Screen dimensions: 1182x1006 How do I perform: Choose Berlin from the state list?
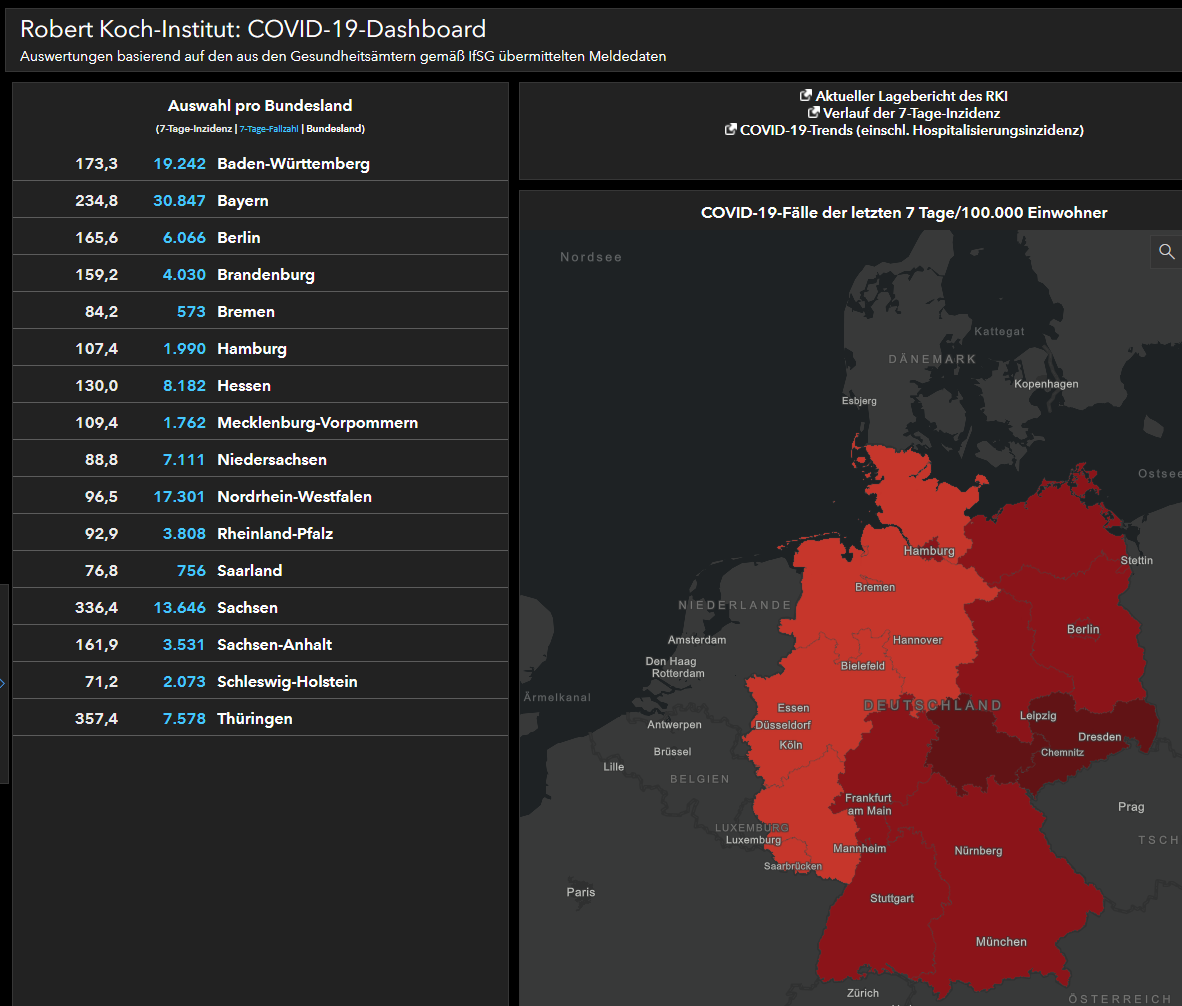[239, 238]
